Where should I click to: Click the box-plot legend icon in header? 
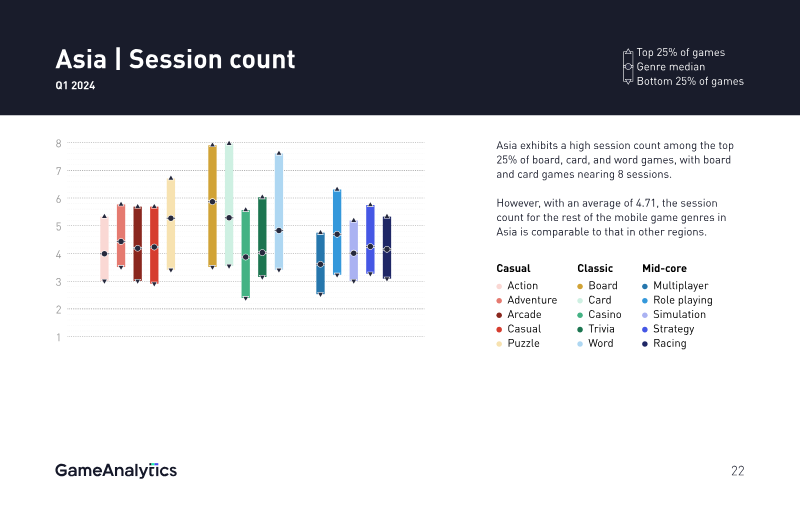coord(628,66)
